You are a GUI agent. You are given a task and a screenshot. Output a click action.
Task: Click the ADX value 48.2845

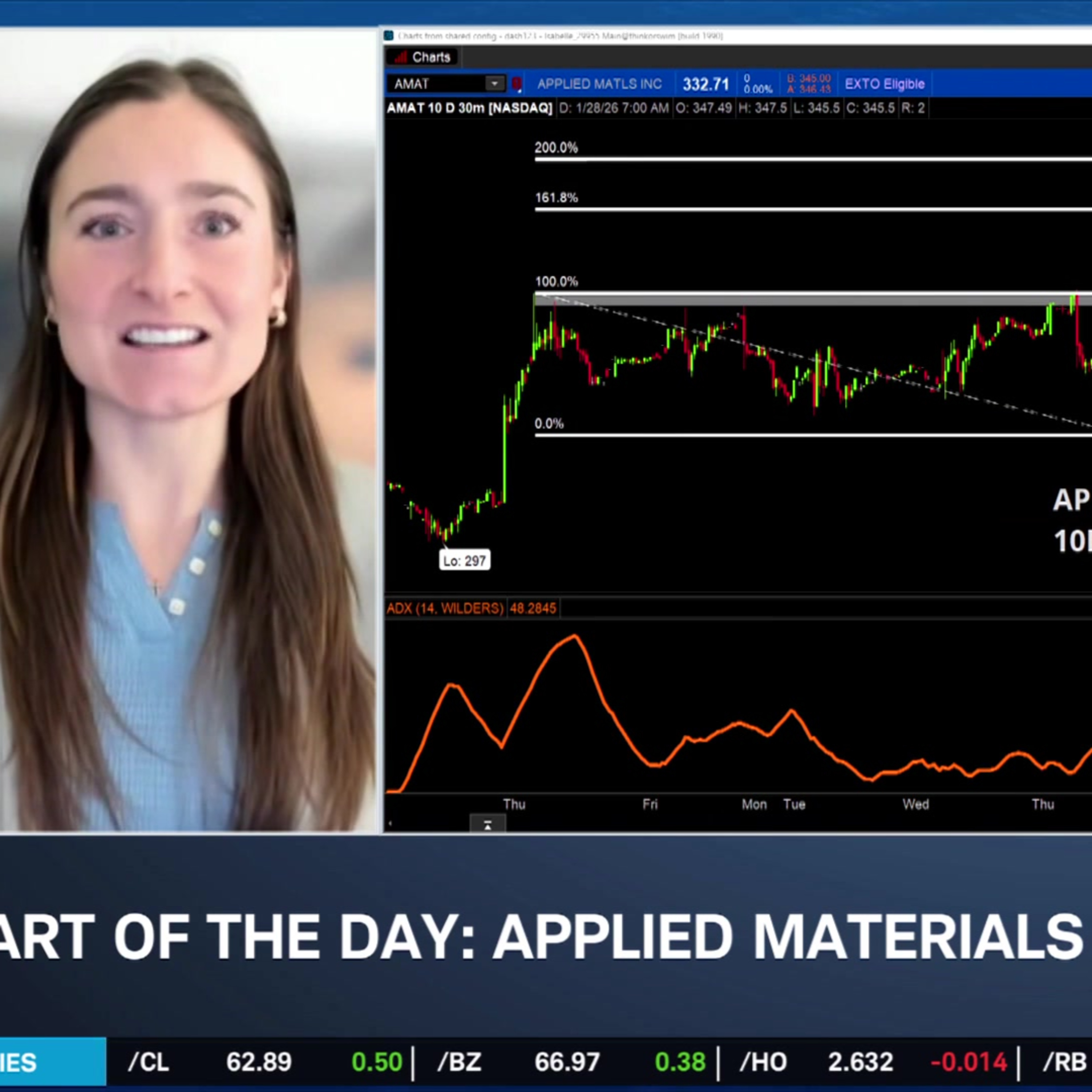533,608
